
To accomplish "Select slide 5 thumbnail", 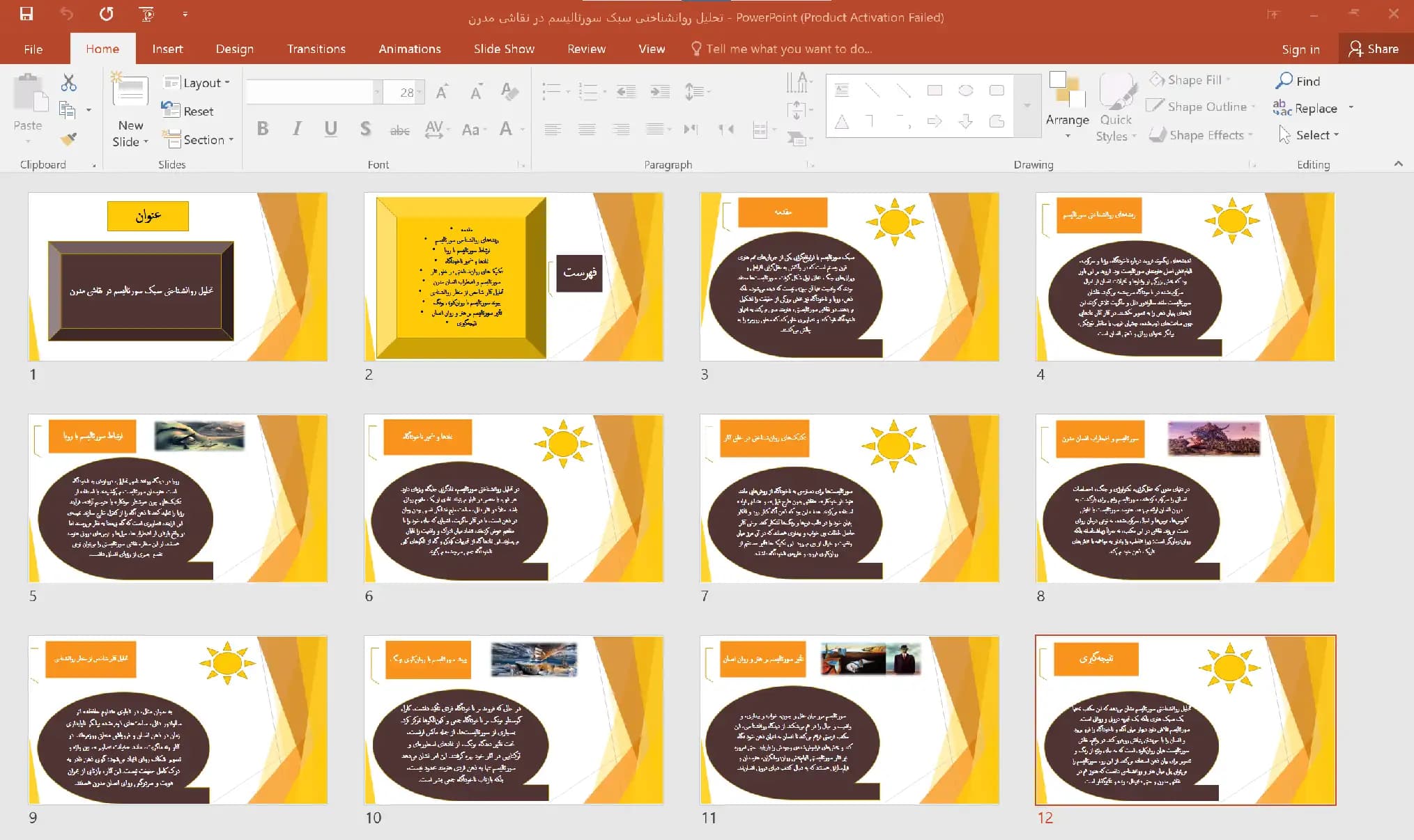I will tap(178, 498).
